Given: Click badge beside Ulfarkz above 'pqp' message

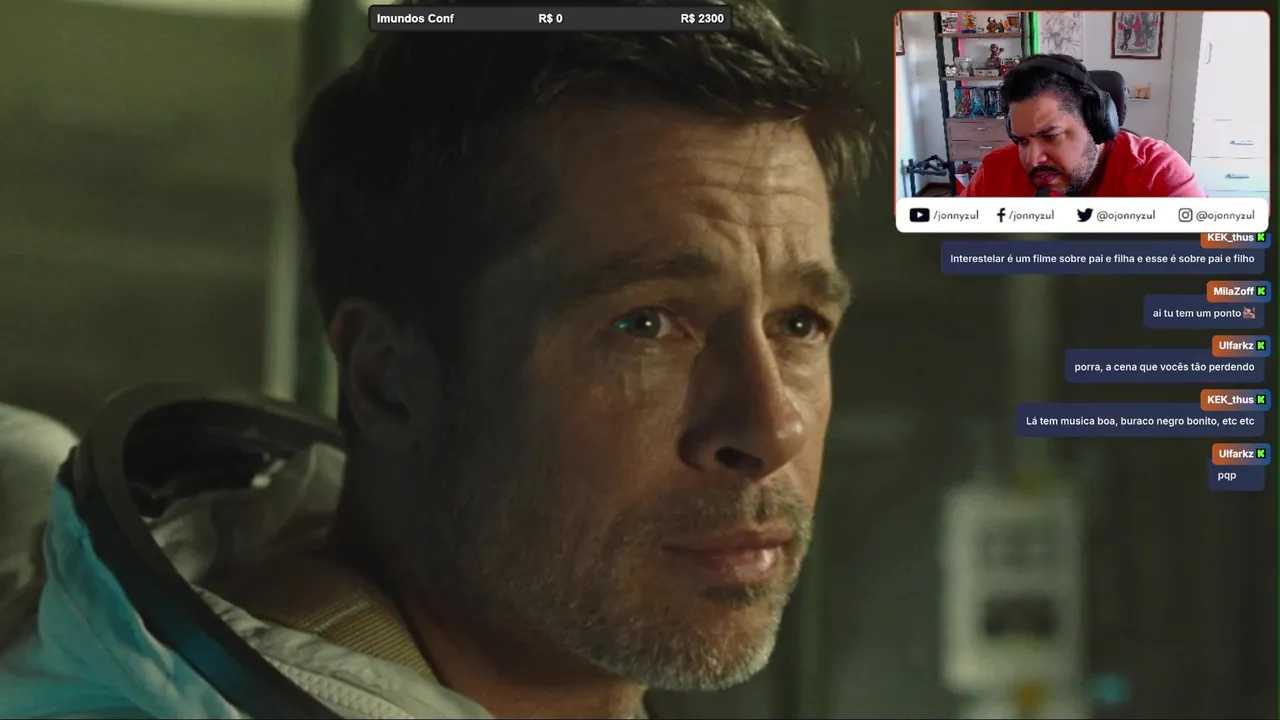Looking at the screenshot, I should coord(1261,453).
